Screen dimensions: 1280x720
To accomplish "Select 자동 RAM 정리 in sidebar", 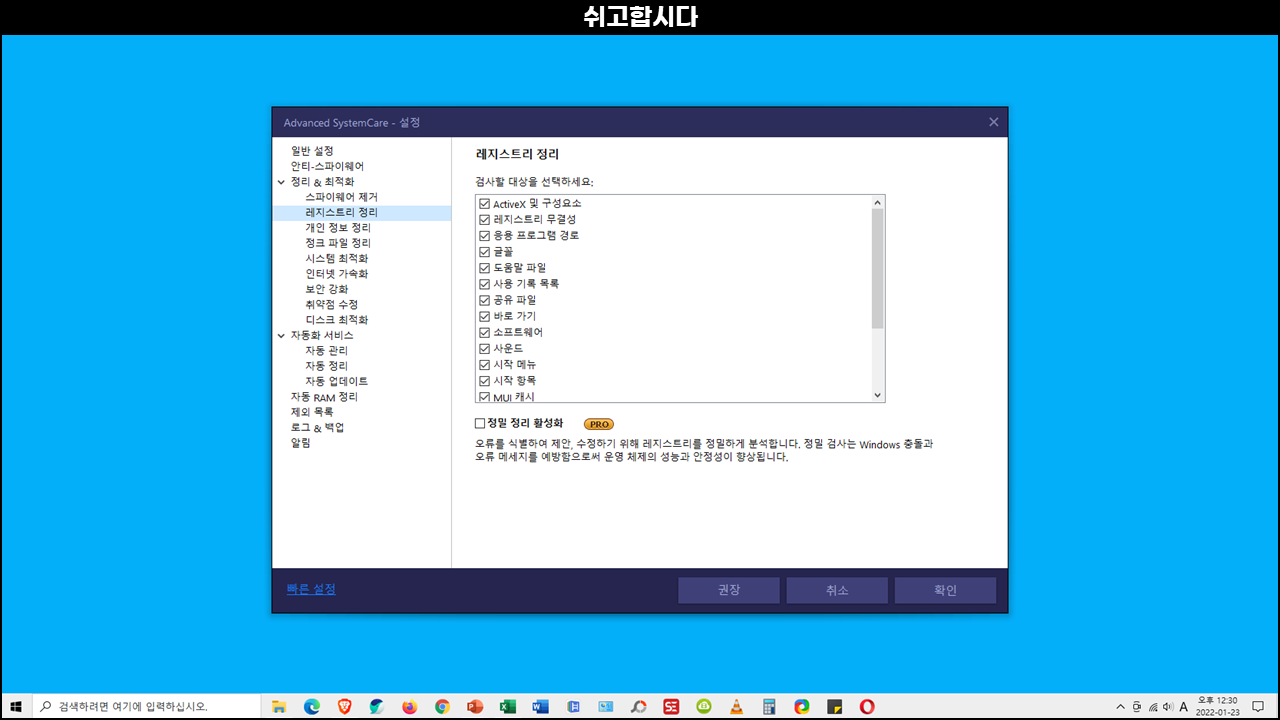I will 324,397.
